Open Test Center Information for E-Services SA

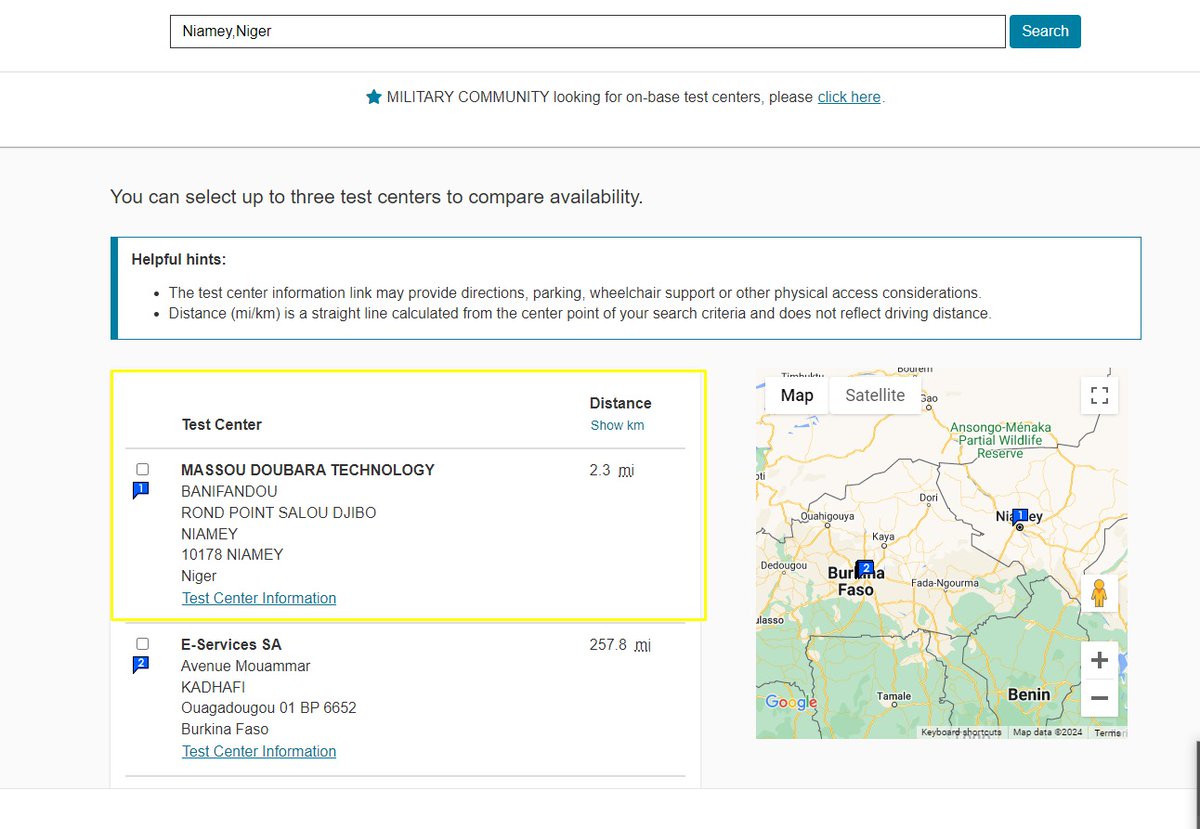click(259, 751)
